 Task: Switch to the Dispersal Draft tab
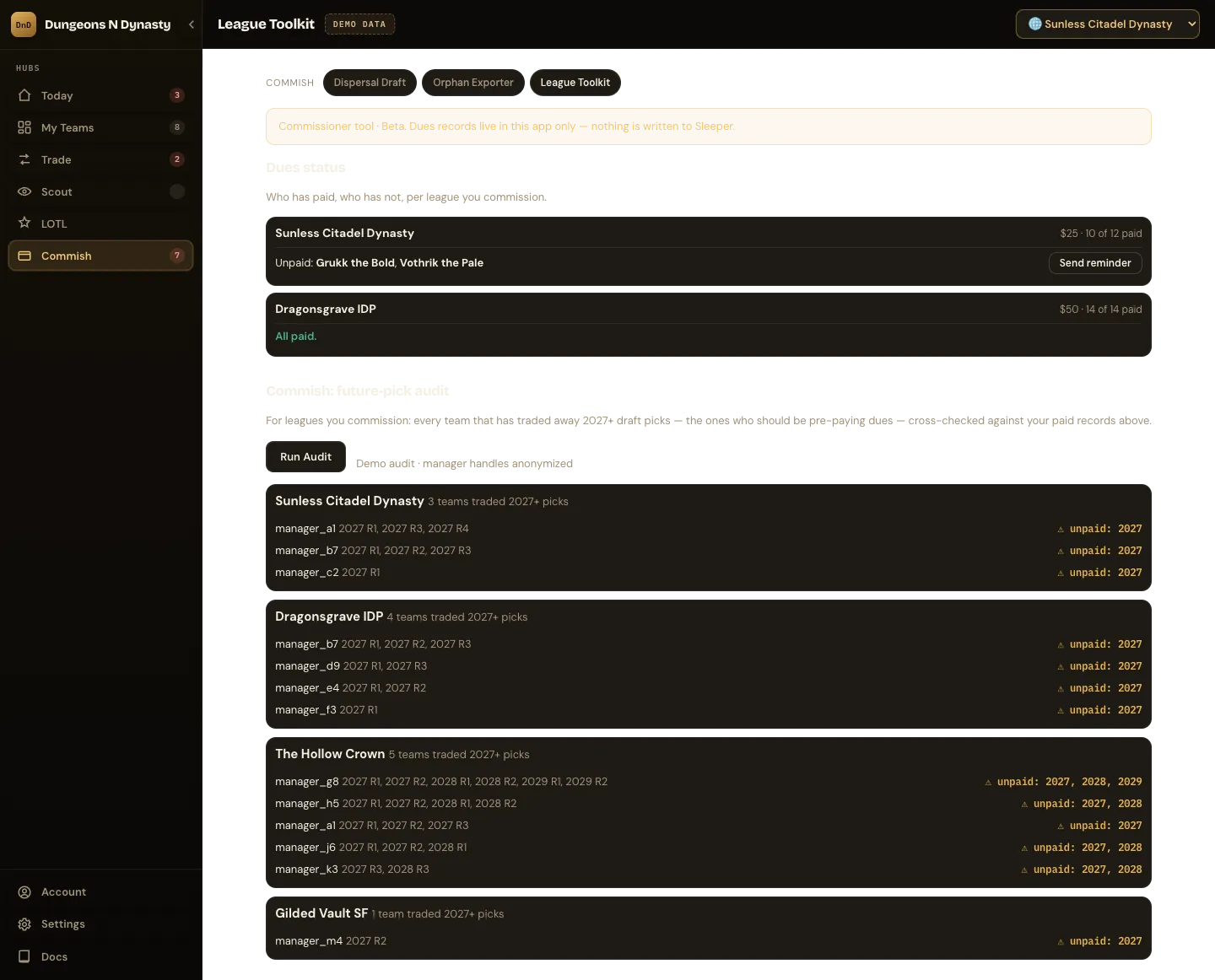tap(370, 83)
